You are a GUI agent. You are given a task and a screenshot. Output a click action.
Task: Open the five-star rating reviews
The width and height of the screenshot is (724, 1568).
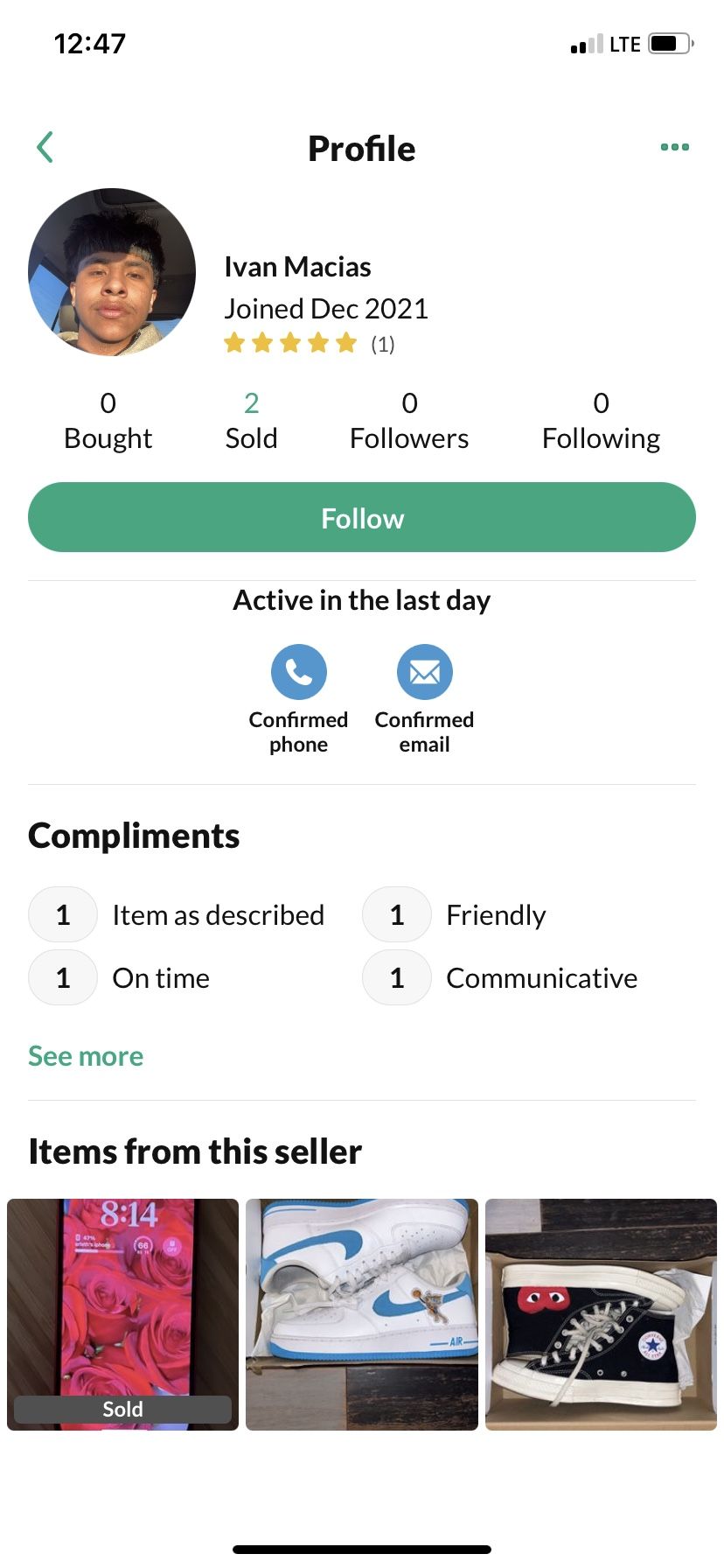(x=309, y=343)
